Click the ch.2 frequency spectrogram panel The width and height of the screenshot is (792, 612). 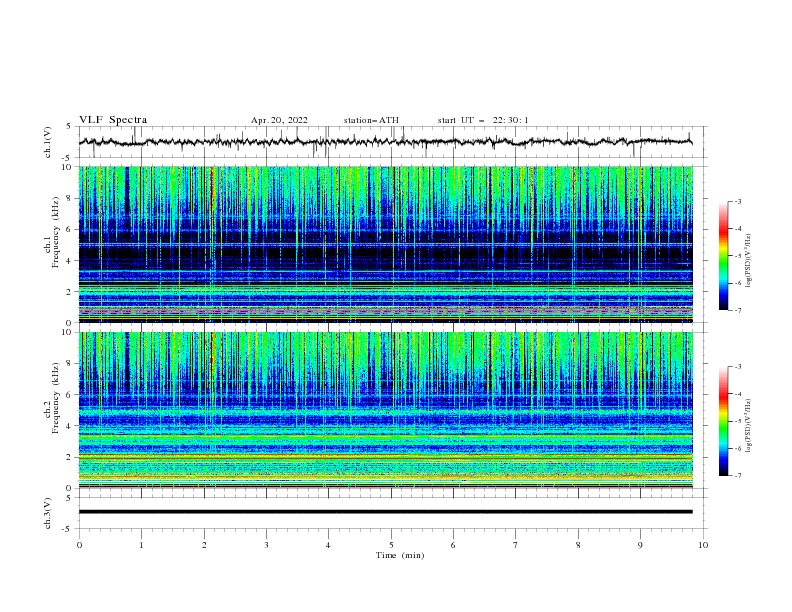click(386, 410)
